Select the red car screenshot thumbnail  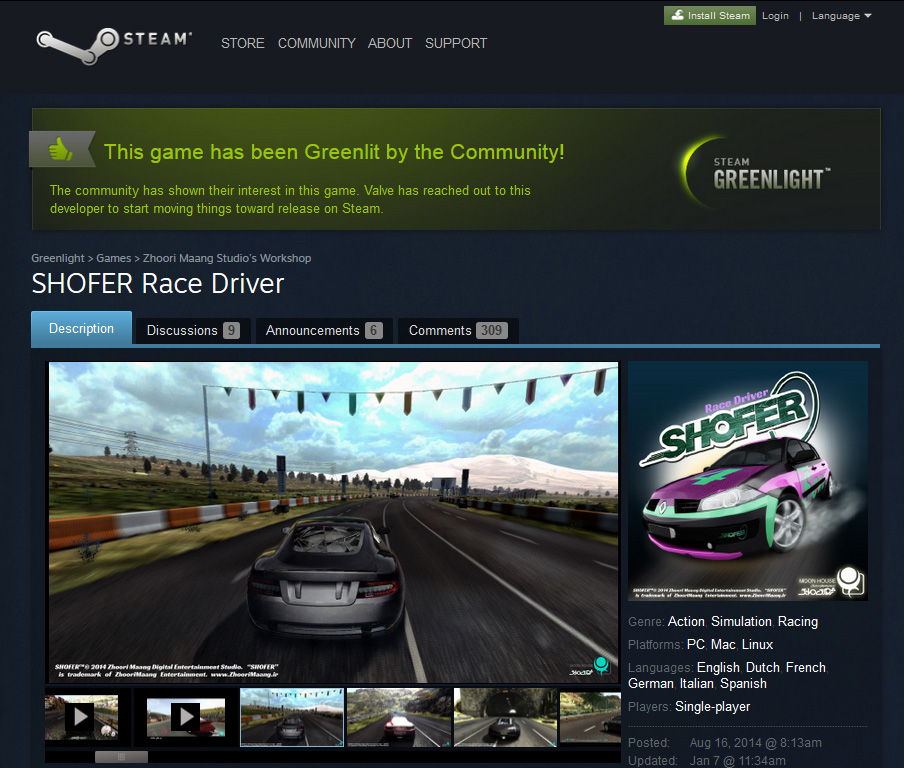tap(399, 717)
